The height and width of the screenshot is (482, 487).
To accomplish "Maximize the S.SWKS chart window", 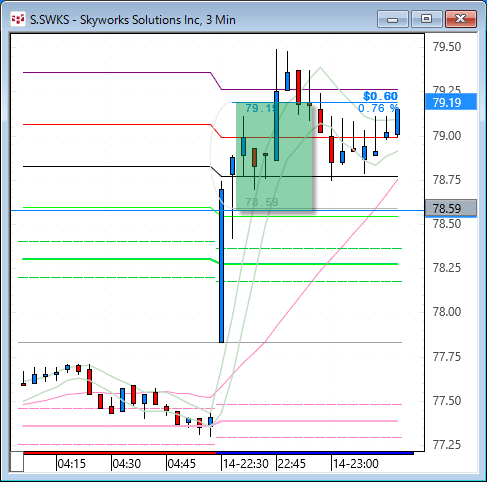I will 426,19.
